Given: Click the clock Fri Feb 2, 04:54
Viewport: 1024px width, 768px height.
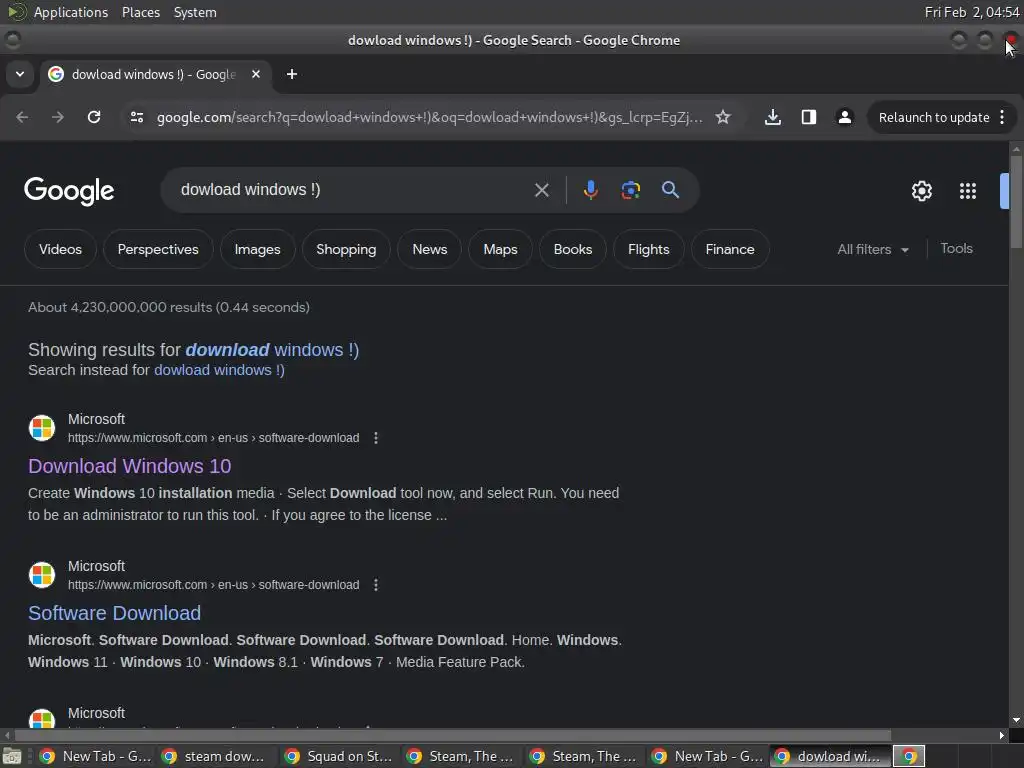Looking at the screenshot, I should (x=972, y=12).
